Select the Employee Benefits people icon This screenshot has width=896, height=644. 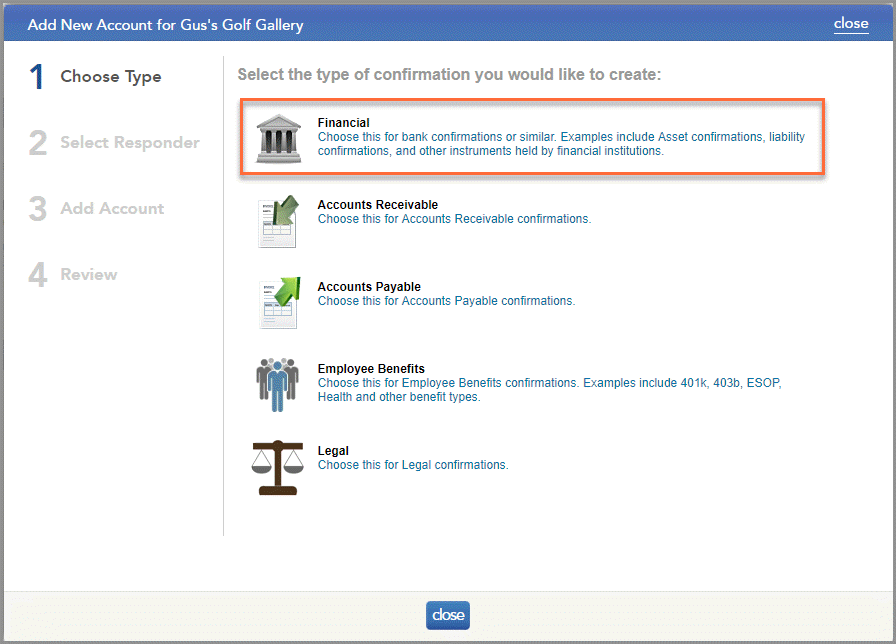[276, 384]
